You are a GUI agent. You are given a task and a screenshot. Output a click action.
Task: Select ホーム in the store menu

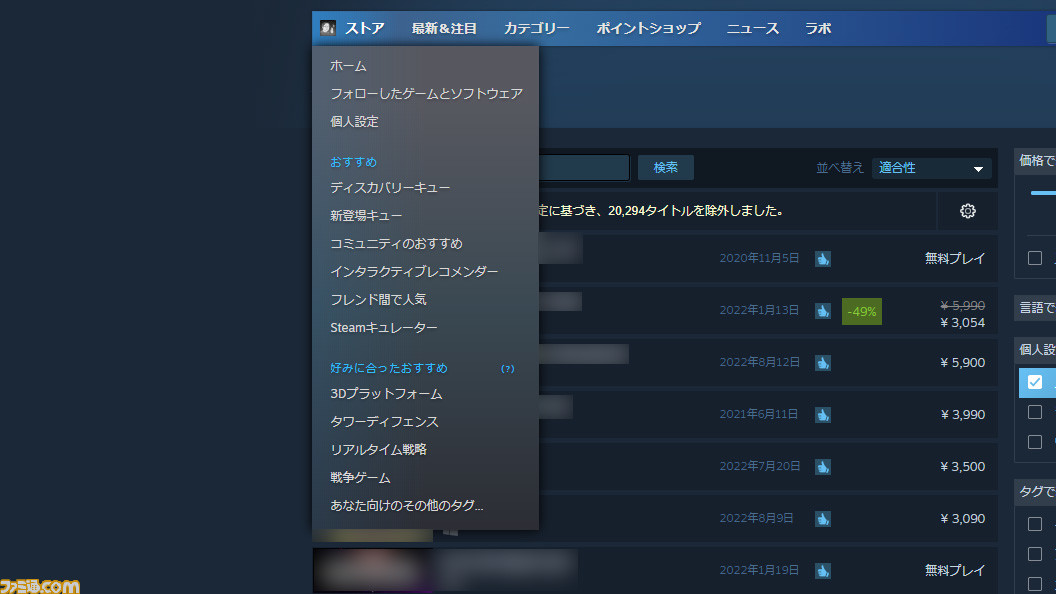348,66
